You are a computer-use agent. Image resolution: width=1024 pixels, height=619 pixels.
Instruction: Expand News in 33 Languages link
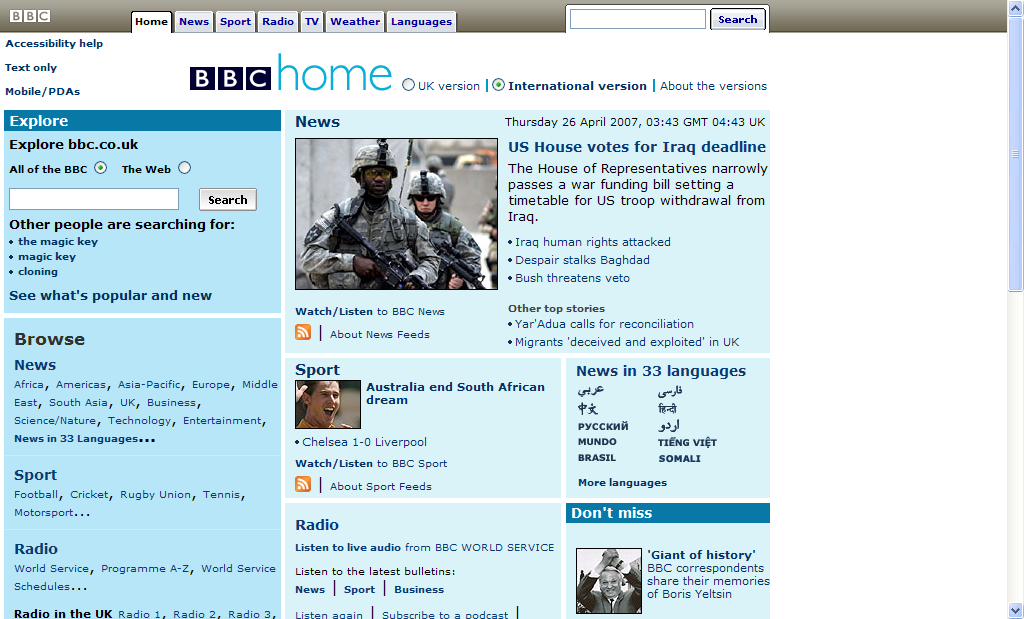[84, 439]
